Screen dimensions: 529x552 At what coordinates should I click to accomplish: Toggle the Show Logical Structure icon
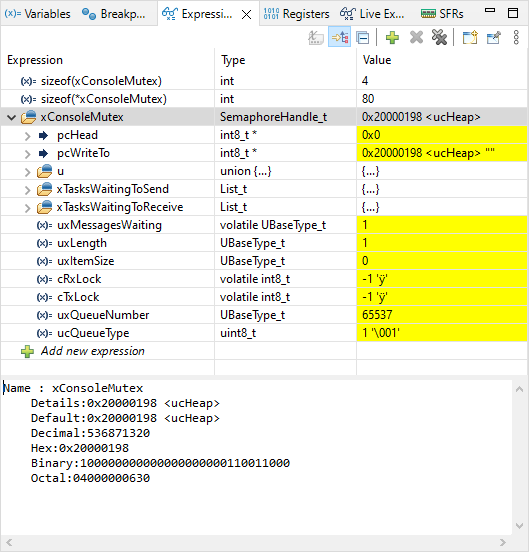point(340,37)
